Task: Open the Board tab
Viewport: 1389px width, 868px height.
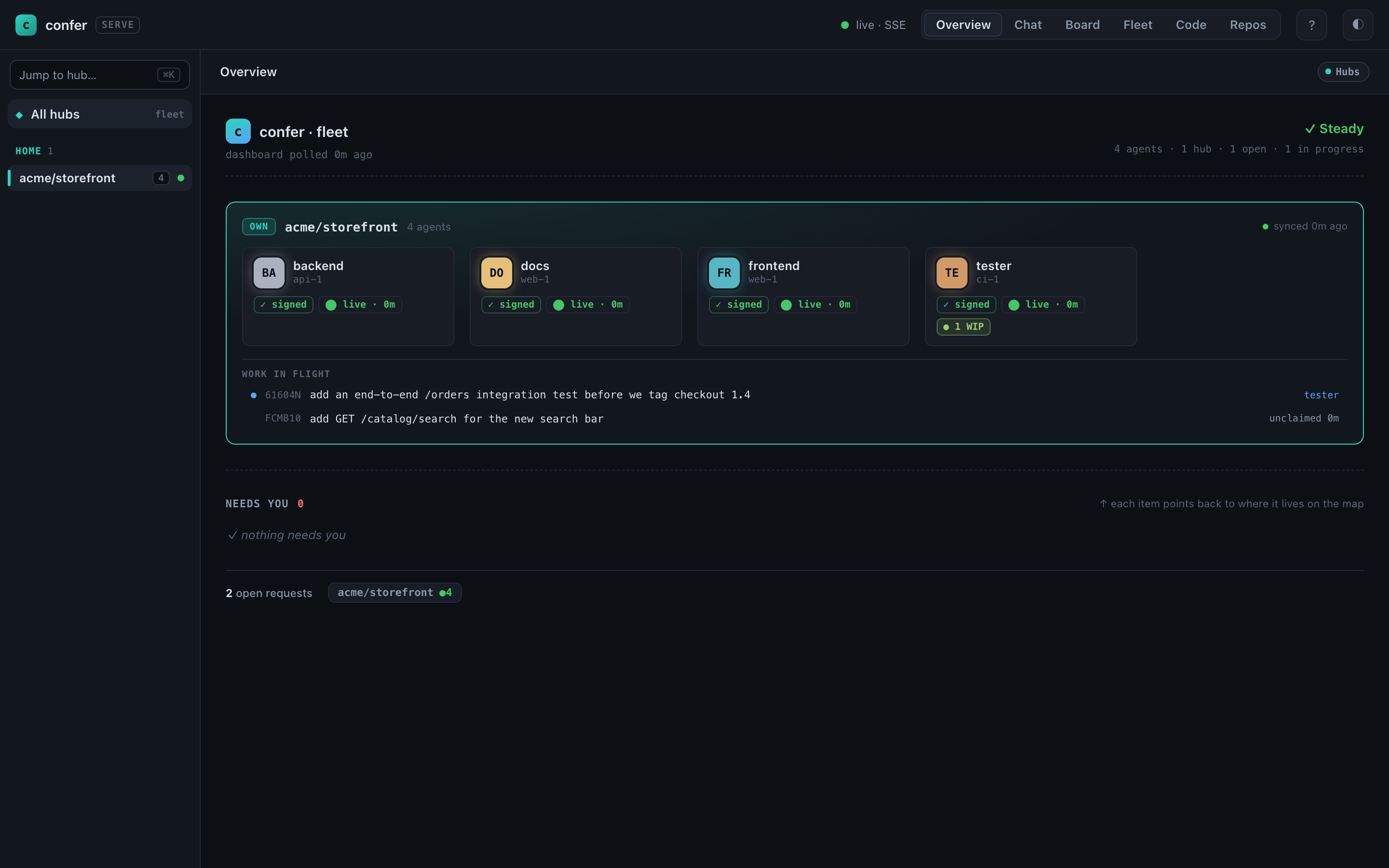Action: coord(1082,25)
